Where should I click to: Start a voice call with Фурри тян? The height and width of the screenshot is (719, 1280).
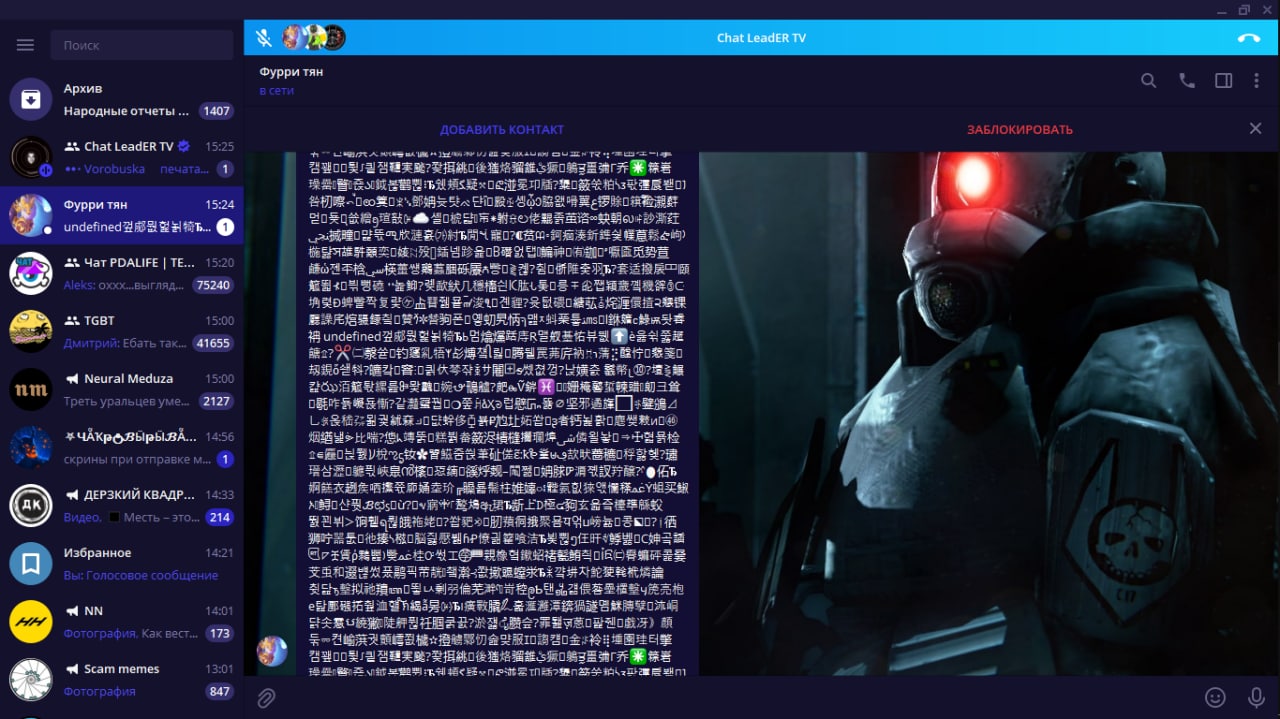click(1187, 81)
